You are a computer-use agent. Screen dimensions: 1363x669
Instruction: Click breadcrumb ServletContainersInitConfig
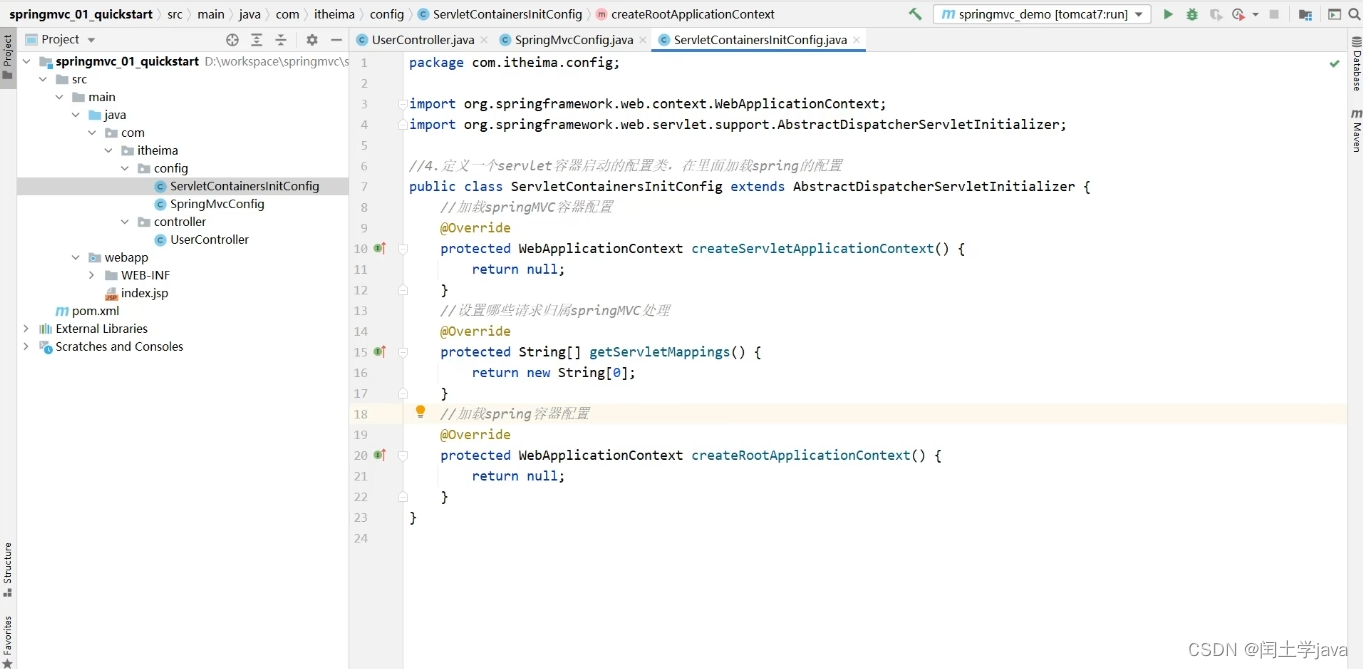pos(507,14)
